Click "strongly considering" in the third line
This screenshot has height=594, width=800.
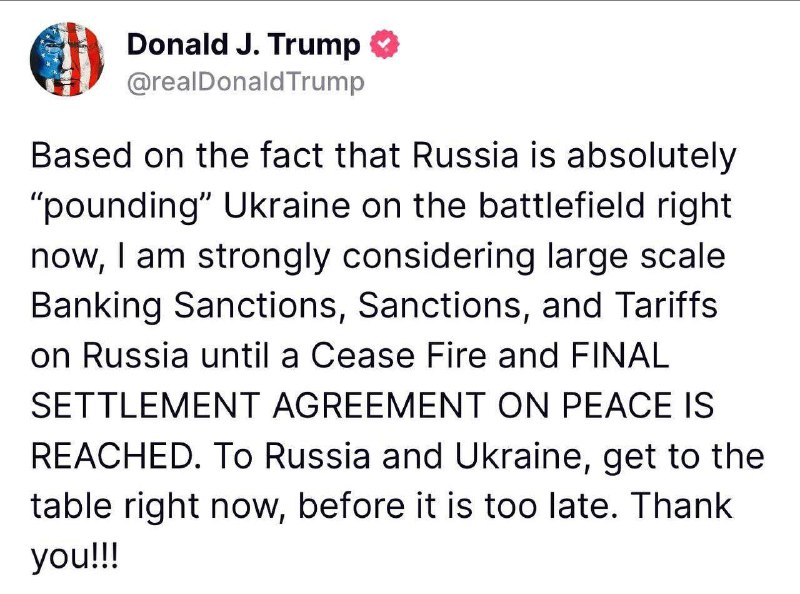366,257
